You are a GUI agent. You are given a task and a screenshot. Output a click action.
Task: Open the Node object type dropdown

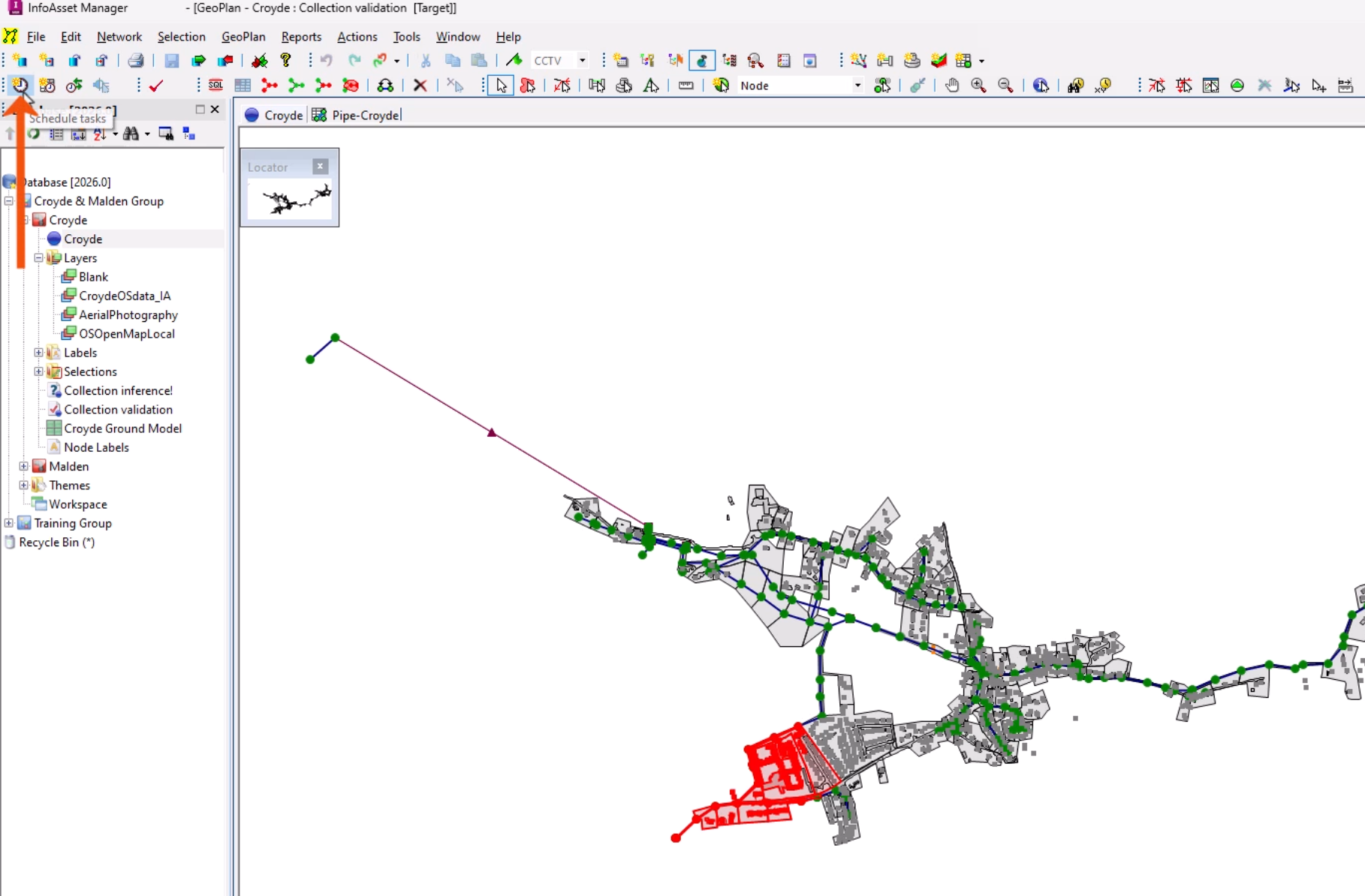click(x=857, y=86)
